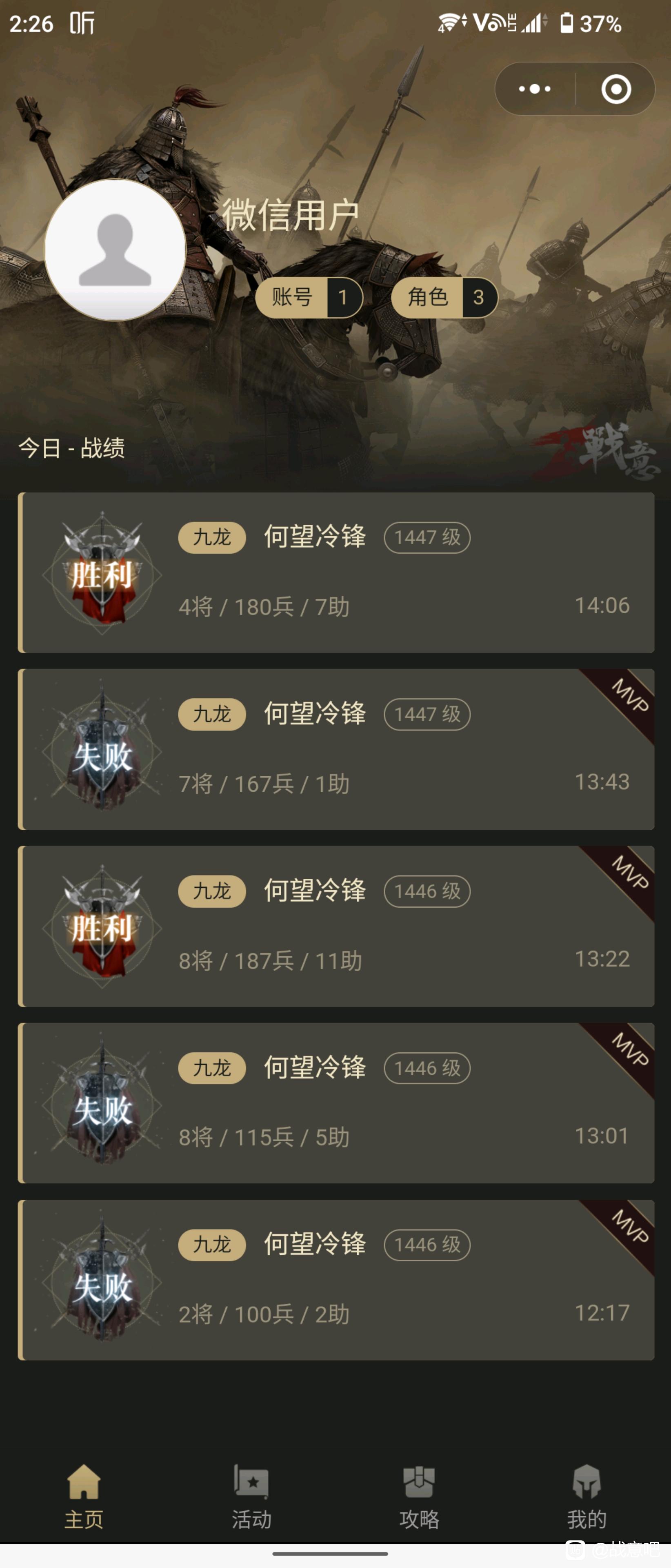Tap the default user avatar picture
Image resolution: width=671 pixels, height=1568 pixels.
click(x=115, y=249)
